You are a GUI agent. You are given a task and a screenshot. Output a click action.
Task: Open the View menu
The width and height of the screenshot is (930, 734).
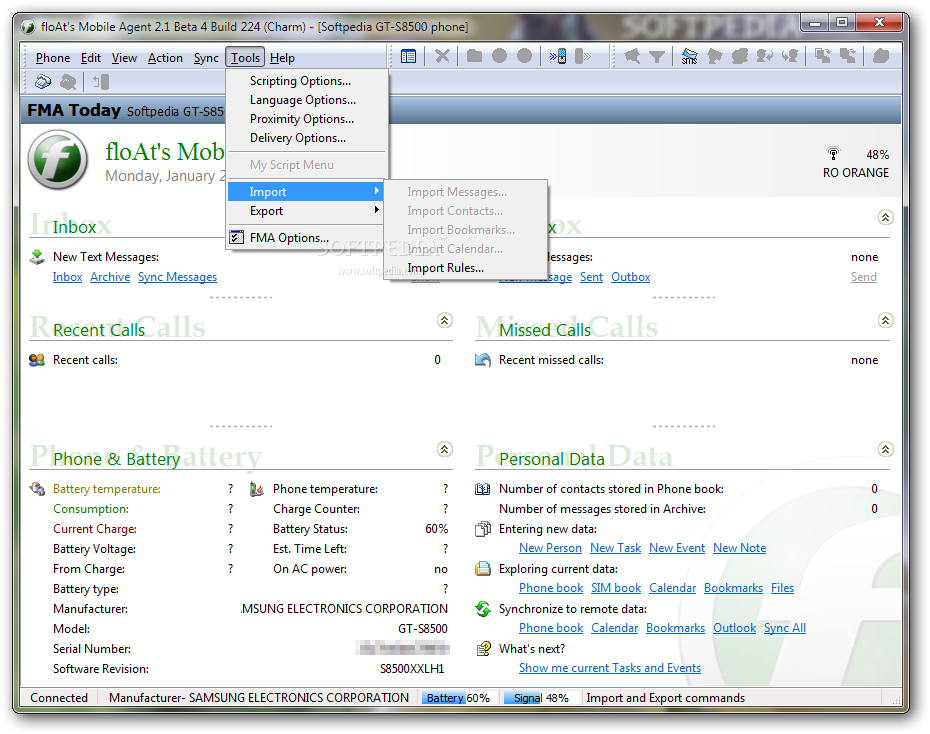pos(124,58)
